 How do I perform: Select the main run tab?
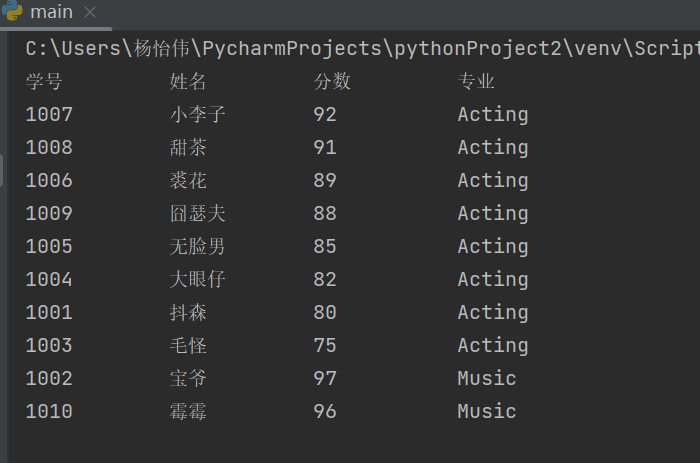[x=51, y=13]
